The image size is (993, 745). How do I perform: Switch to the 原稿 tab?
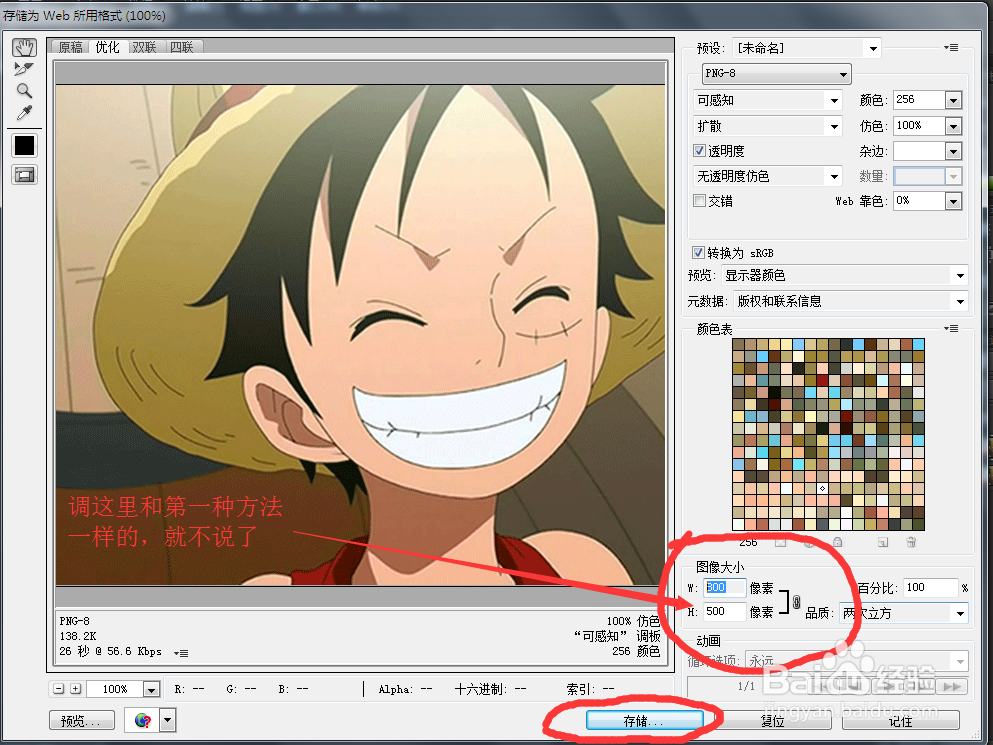tap(71, 48)
